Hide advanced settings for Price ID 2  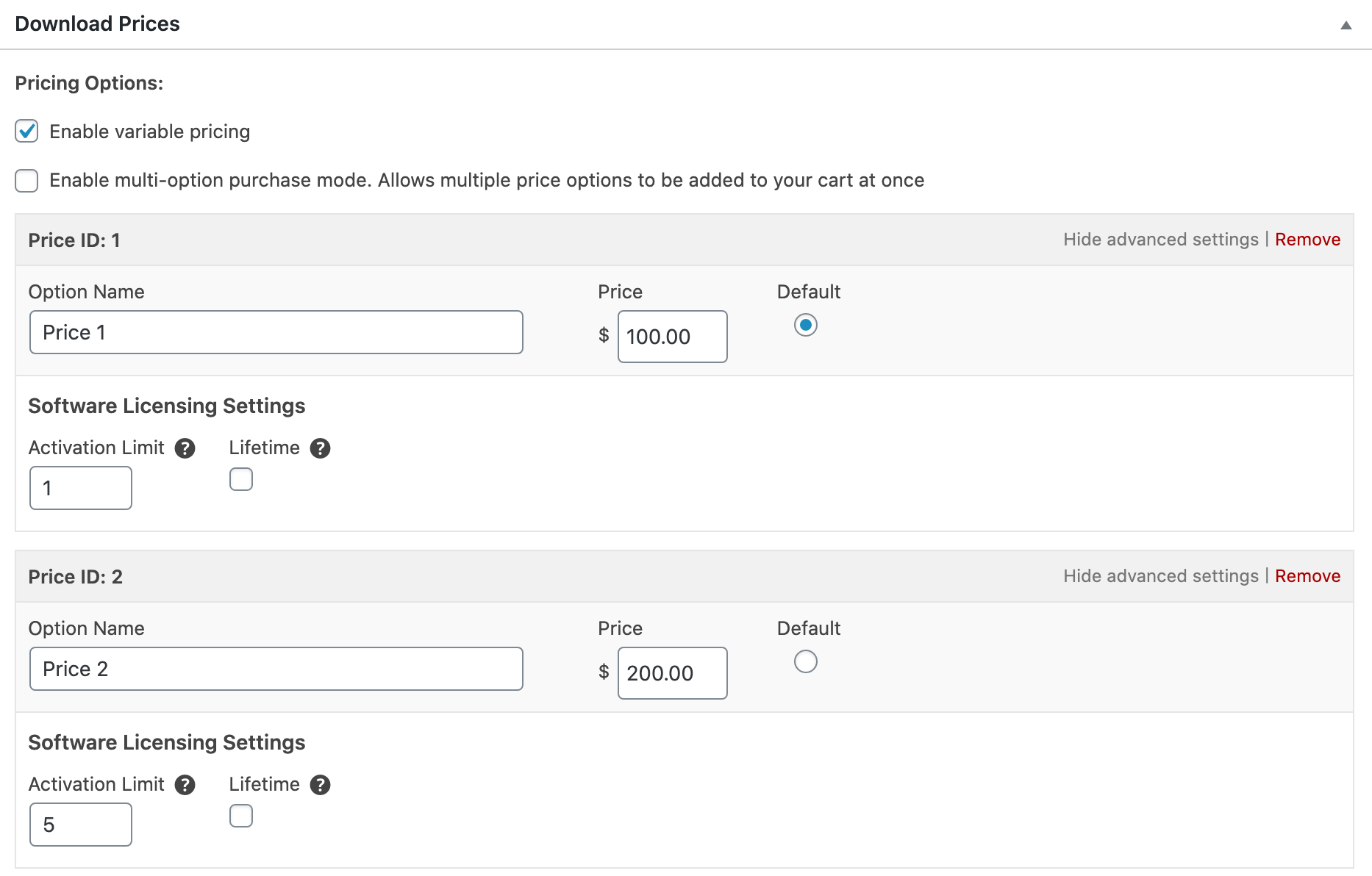pos(1160,576)
